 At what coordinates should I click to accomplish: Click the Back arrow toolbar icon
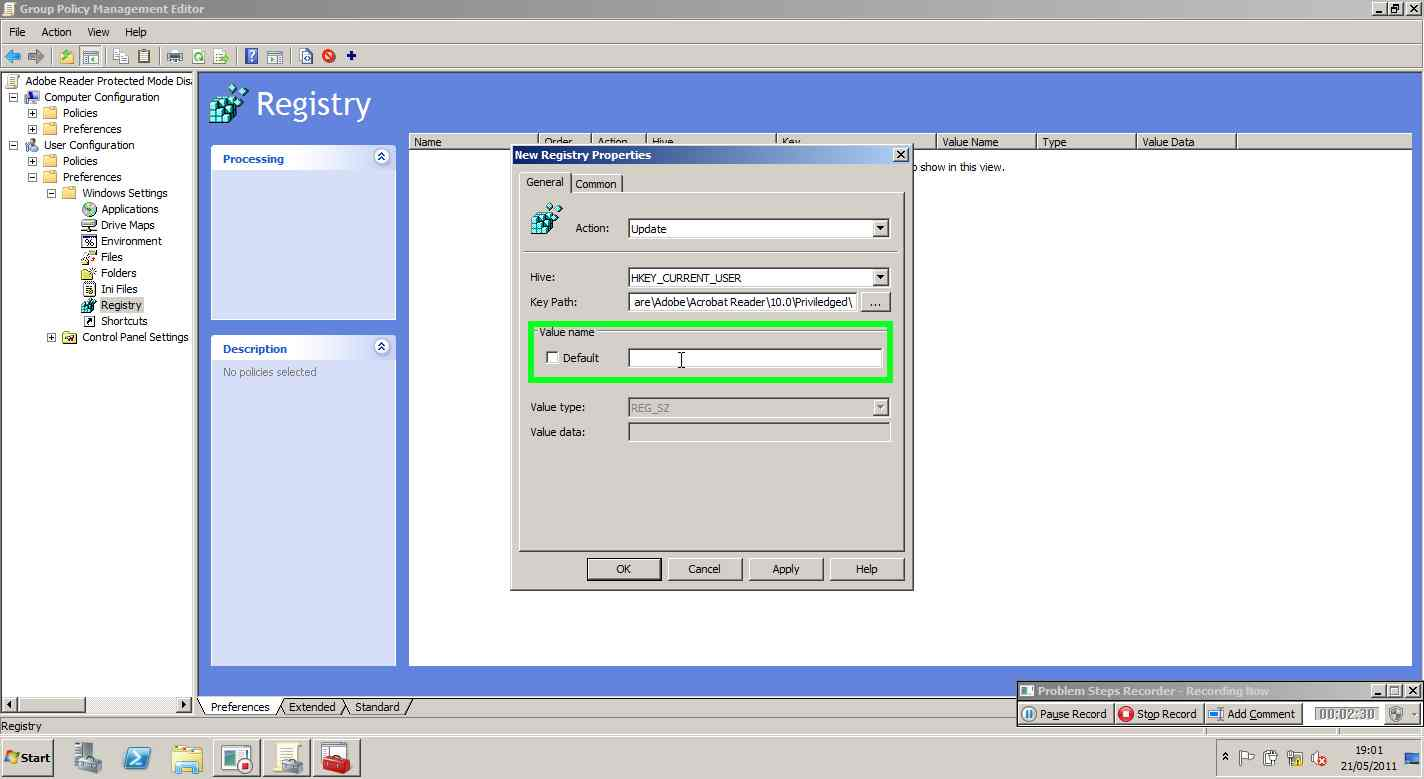(x=13, y=56)
